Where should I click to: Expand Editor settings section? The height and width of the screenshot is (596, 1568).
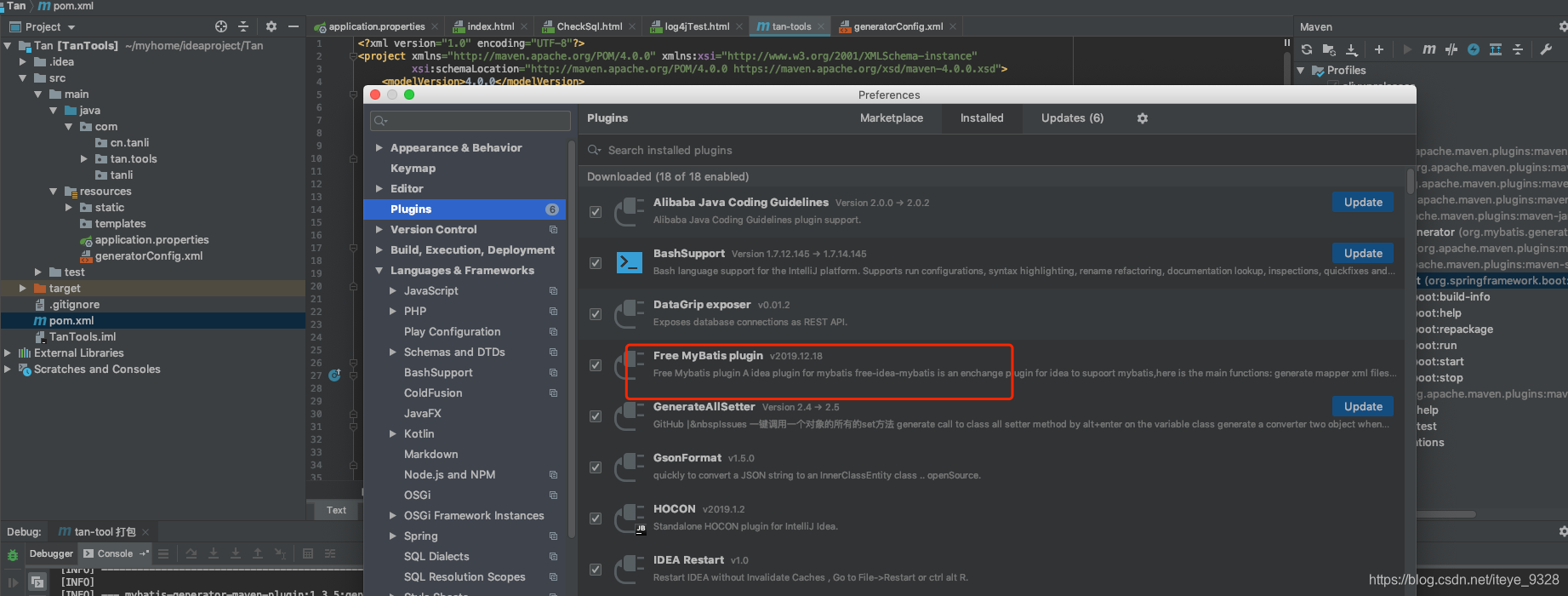[x=379, y=189]
